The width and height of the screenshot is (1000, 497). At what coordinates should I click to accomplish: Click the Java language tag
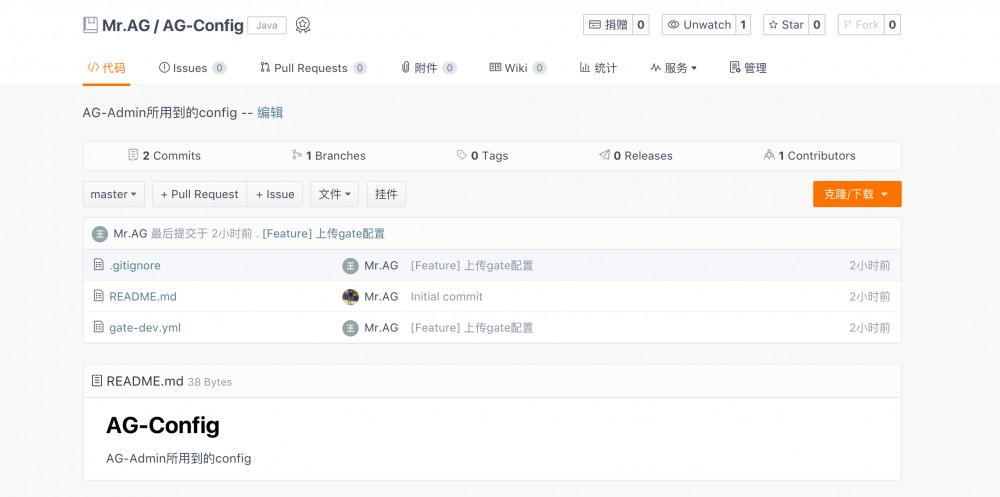267,26
